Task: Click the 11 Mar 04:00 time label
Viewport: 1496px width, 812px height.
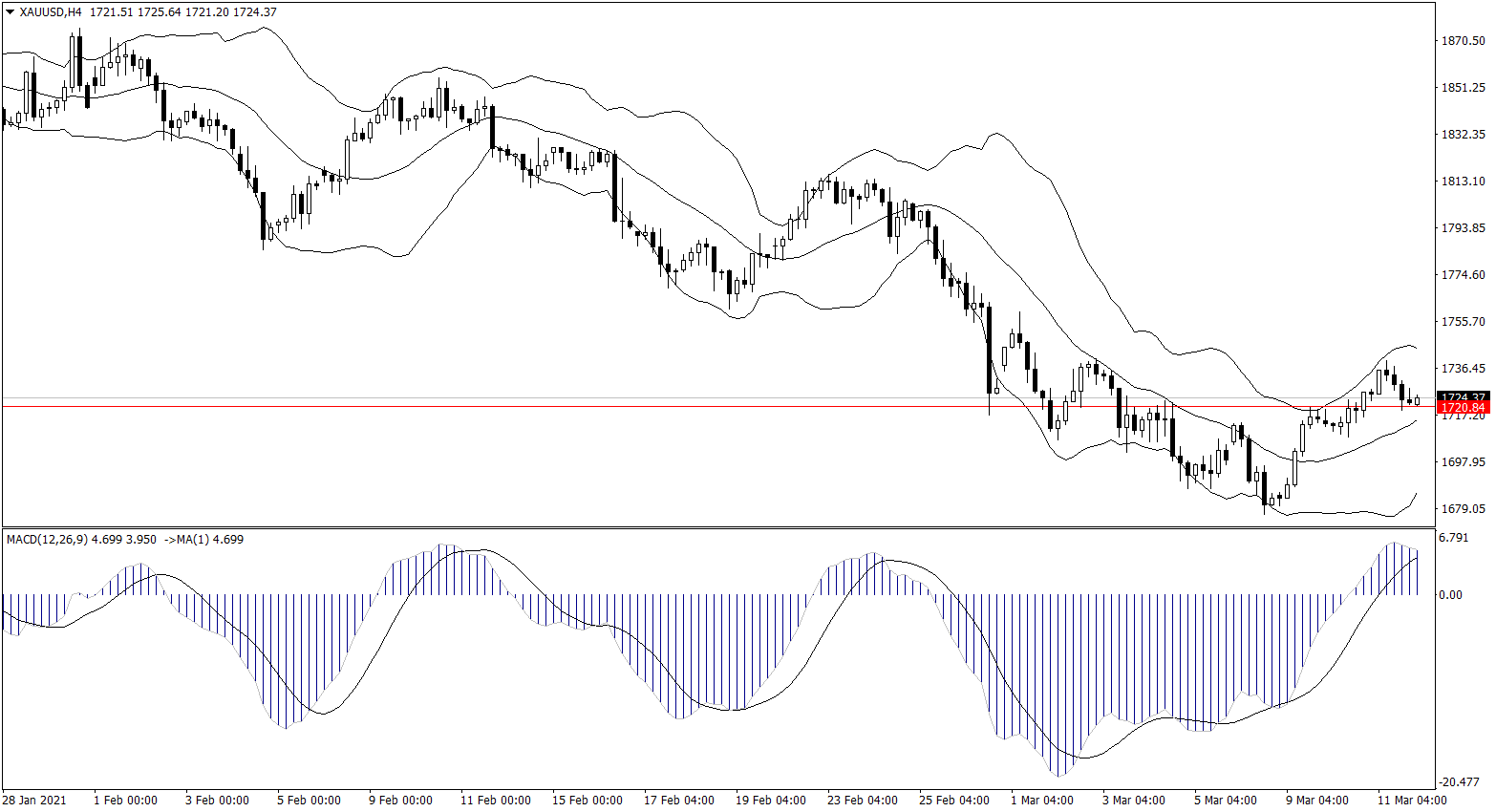Action: pyautogui.click(x=1411, y=801)
